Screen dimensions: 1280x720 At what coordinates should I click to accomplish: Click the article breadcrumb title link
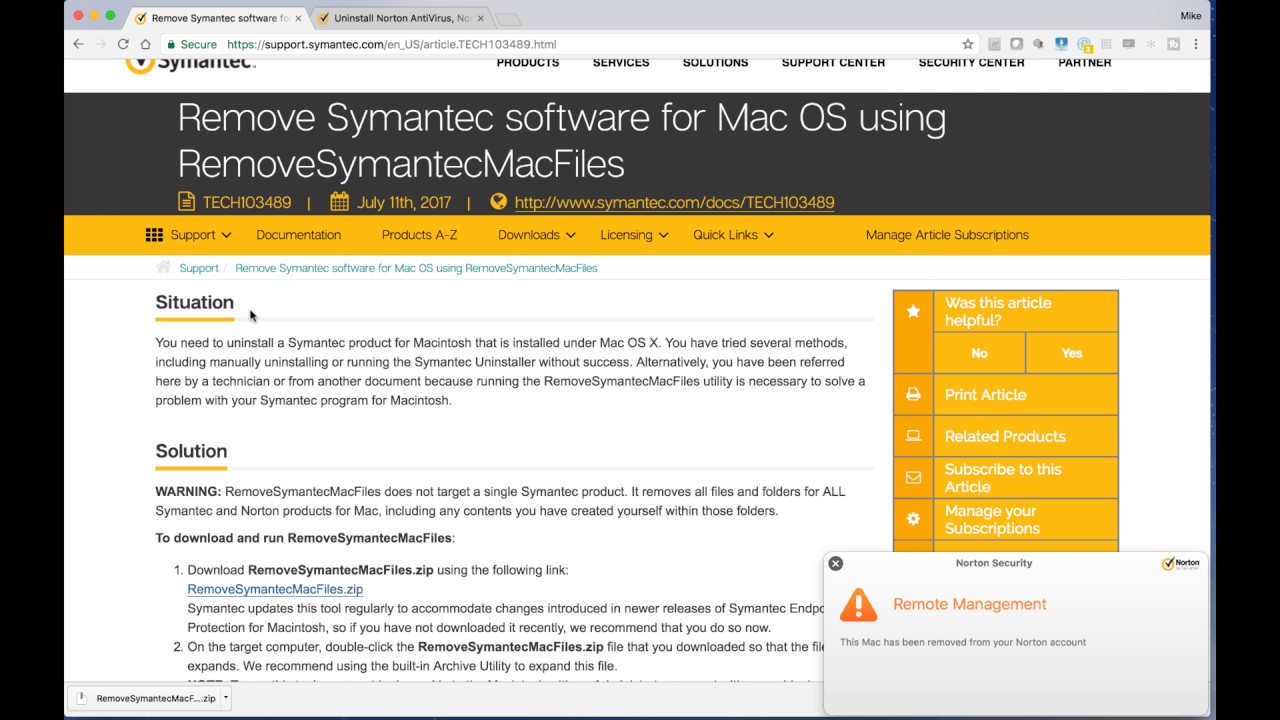tap(416, 268)
